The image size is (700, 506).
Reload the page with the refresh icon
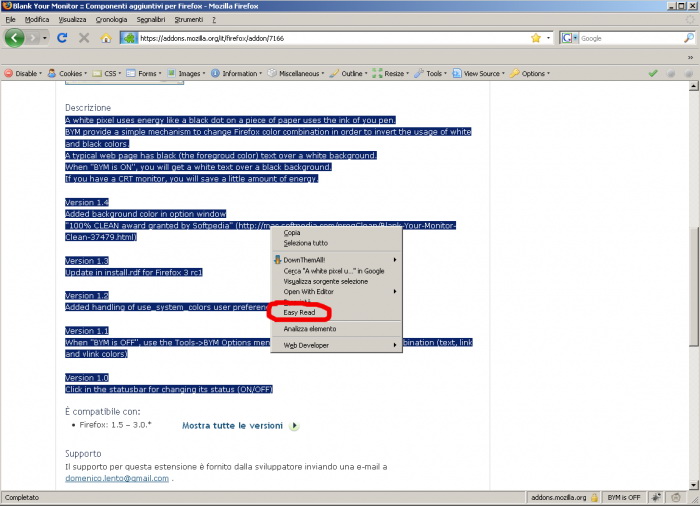coord(62,38)
